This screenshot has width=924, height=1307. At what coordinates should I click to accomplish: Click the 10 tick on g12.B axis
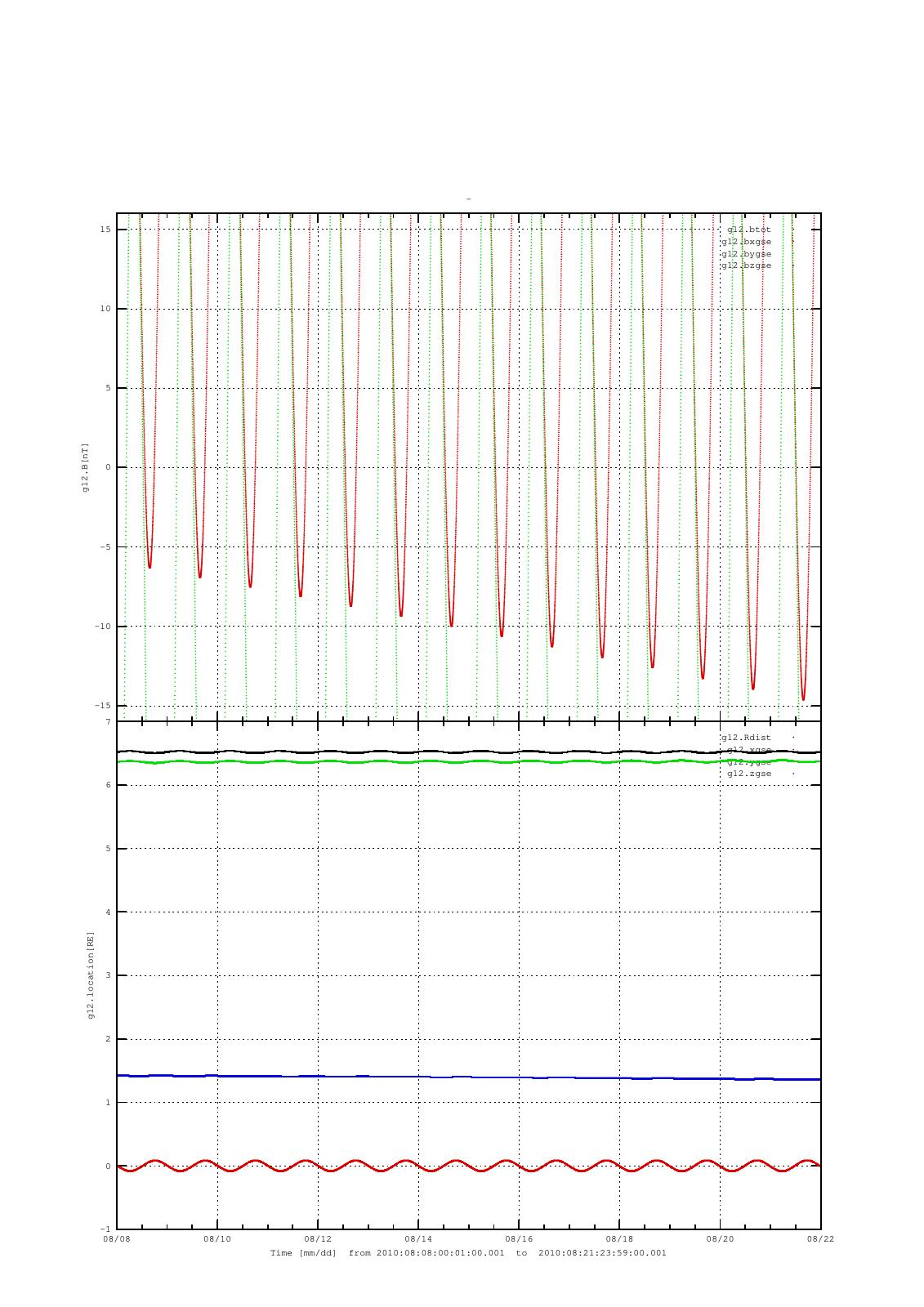pyautogui.click(x=106, y=309)
